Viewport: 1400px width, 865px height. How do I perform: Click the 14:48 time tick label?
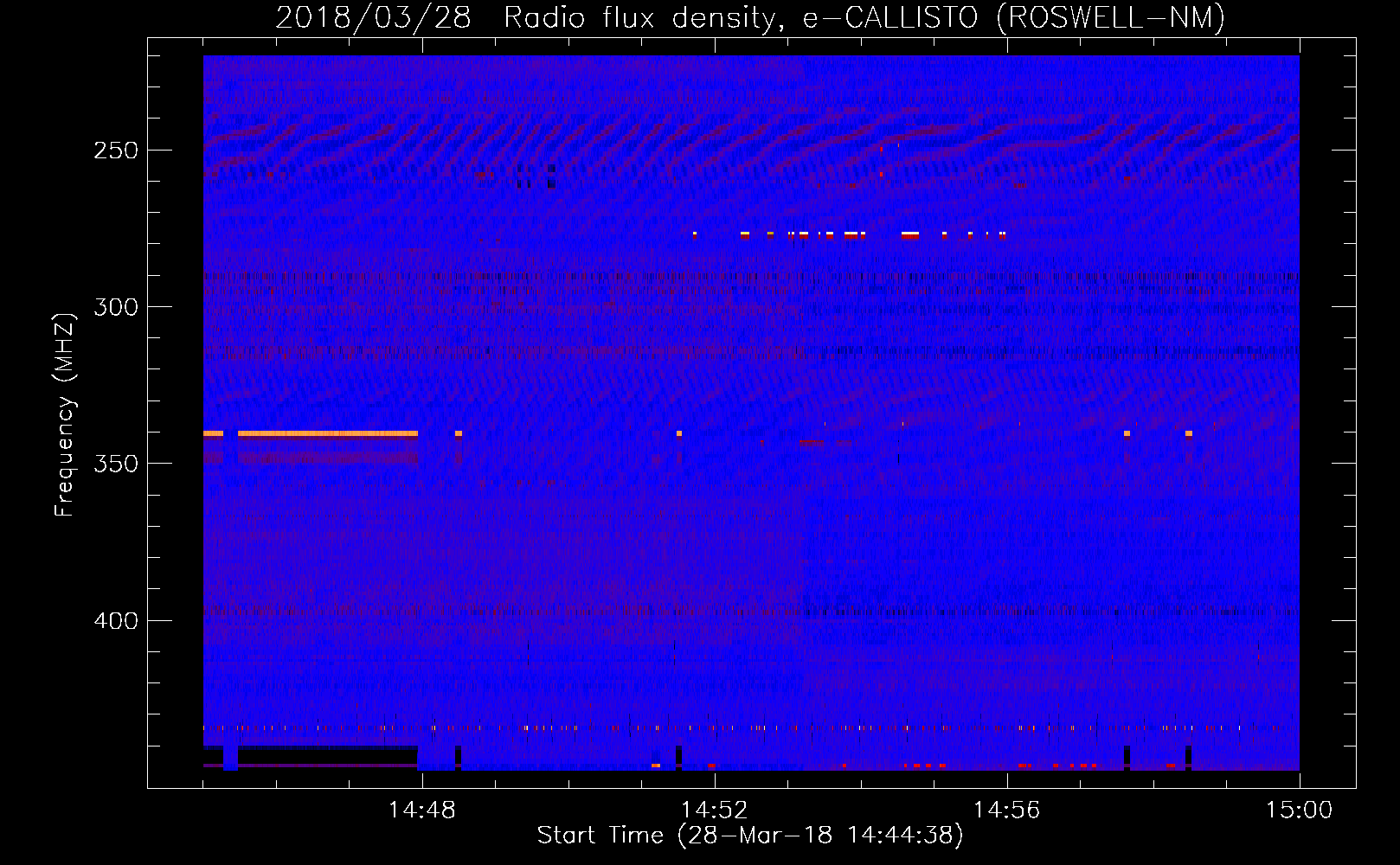[422, 811]
